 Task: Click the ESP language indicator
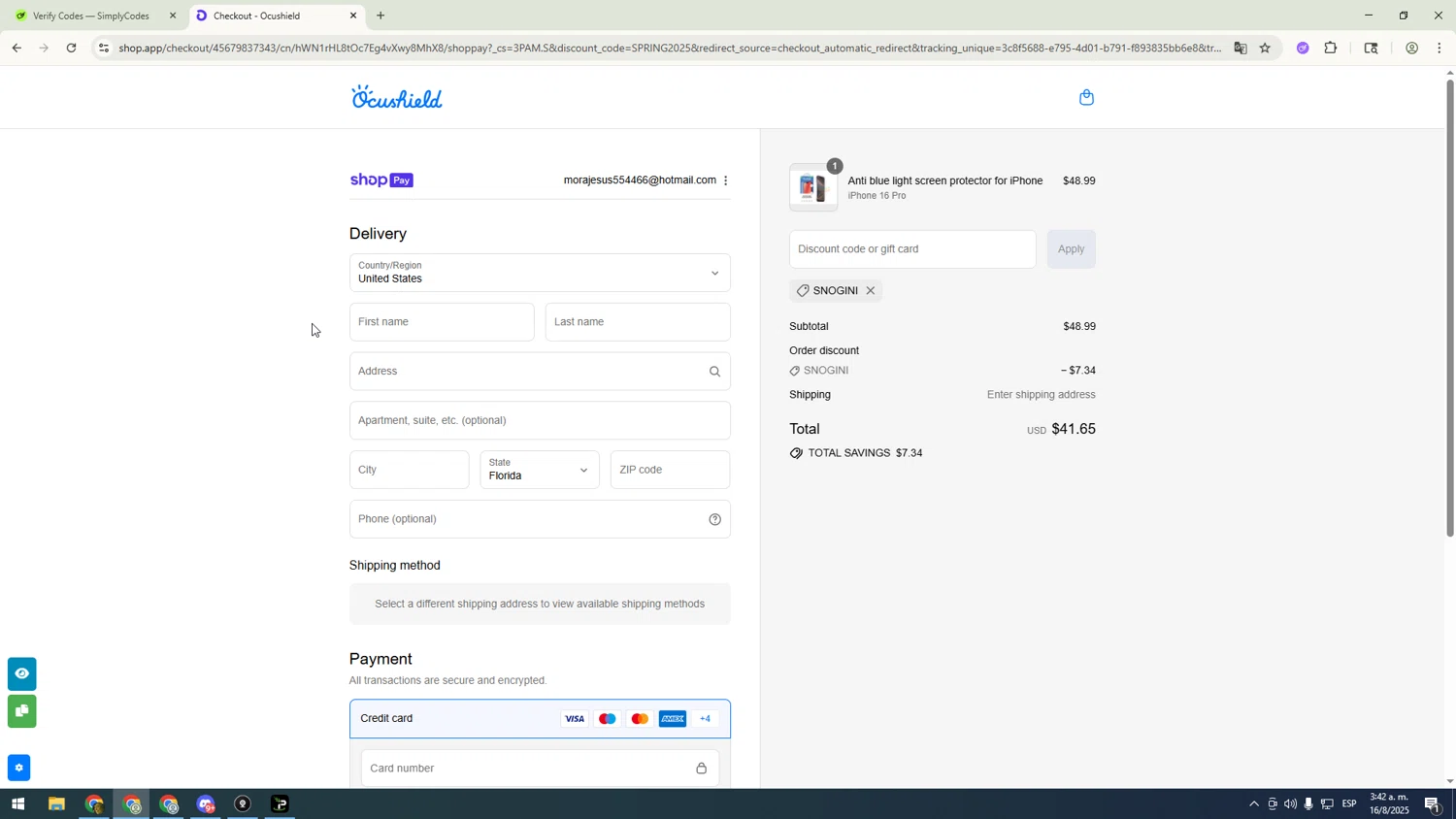click(1349, 804)
